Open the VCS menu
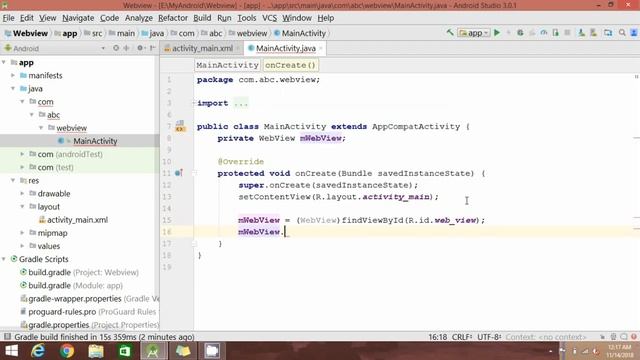640x360 pixels. tap(269, 18)
